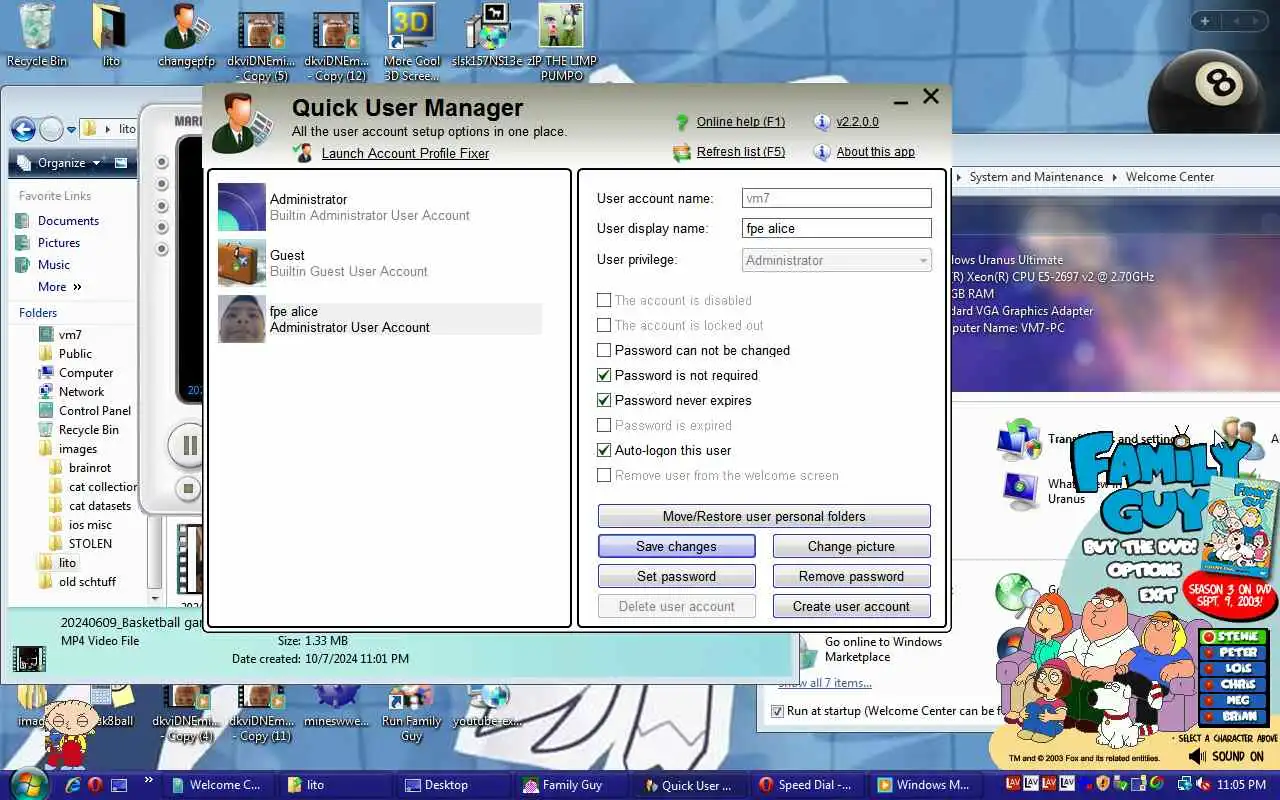This screenshot has height=800, width=1280.
Task: Select the Guest account briefcase avatar
Action: click(242, 263)
